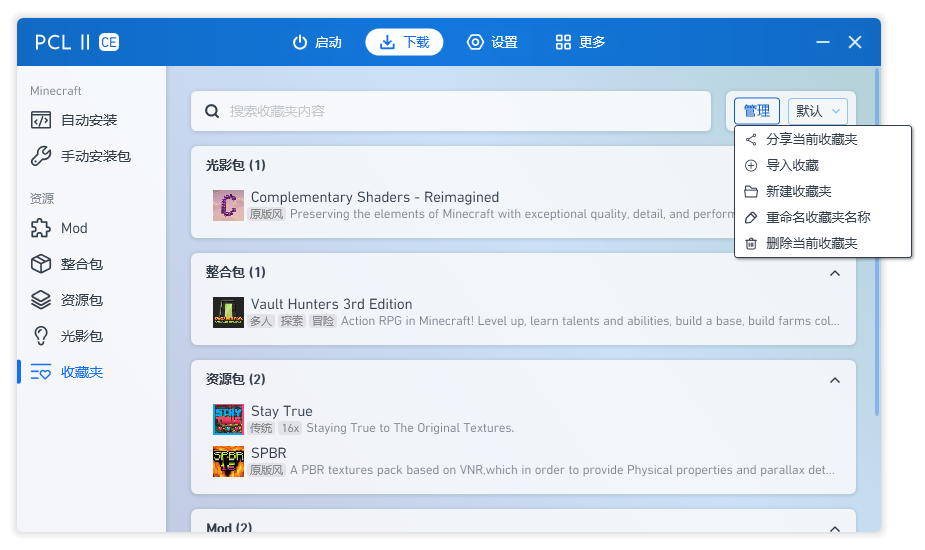Focus the 搜索收藏夹内容 search field
Screen dimensions: 925x550
tap(450, 111)
